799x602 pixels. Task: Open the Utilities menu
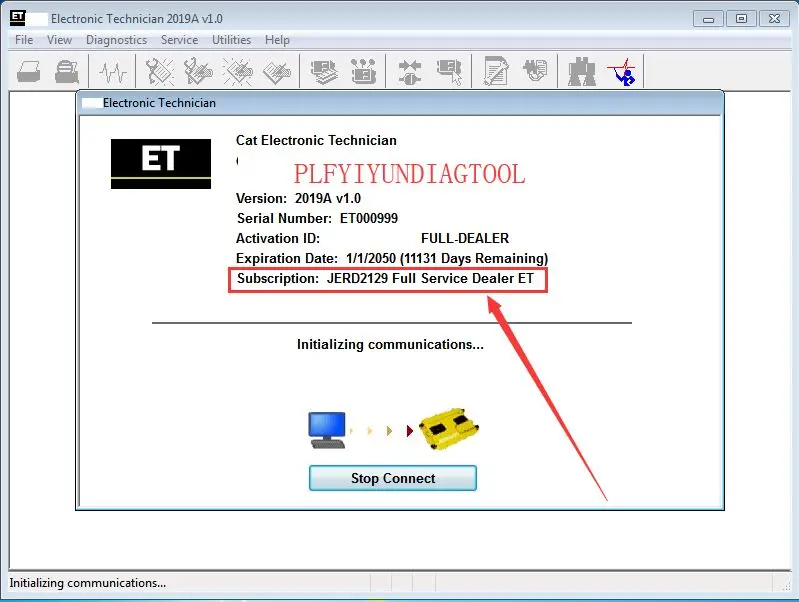pyautogui.click(x=231, y=40)
